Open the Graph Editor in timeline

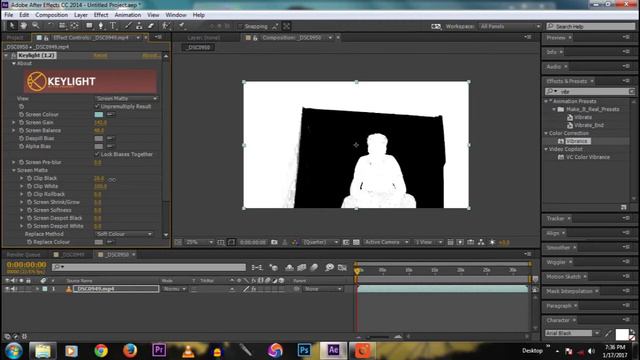click(342, 268)
